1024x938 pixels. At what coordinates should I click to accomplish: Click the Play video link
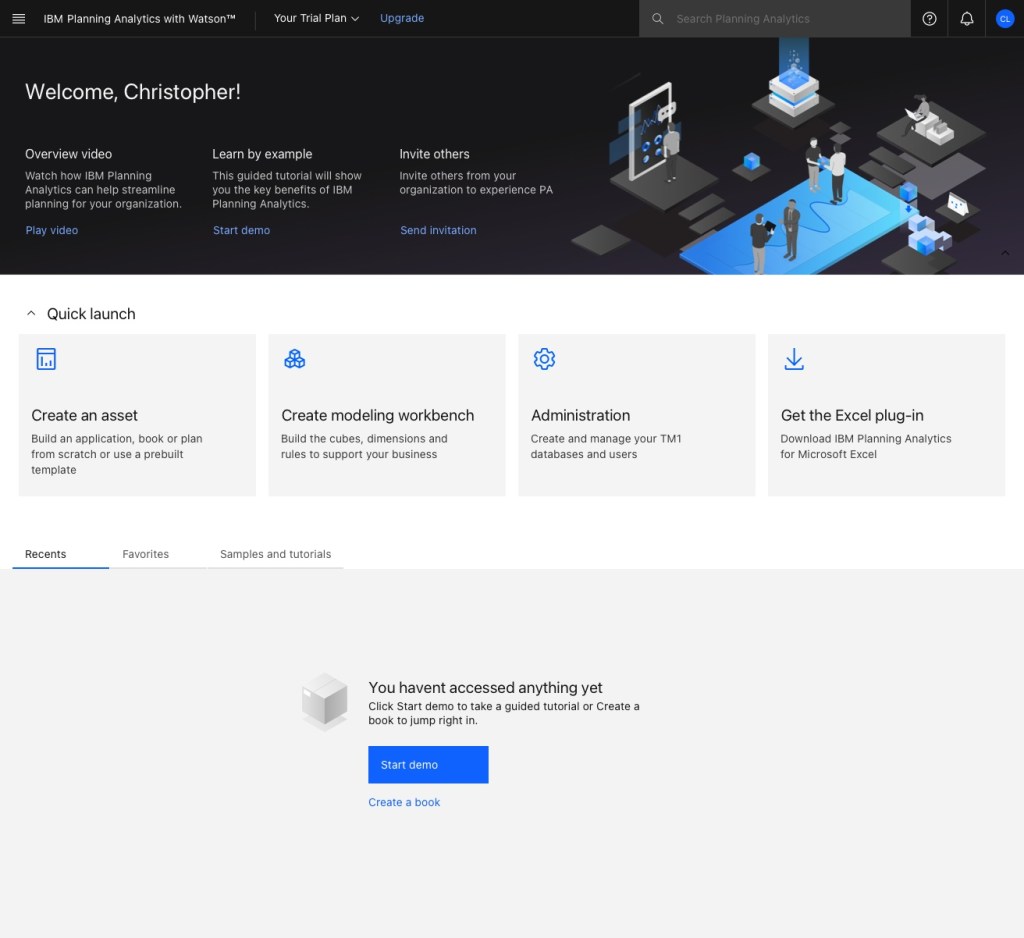(52, 230)
